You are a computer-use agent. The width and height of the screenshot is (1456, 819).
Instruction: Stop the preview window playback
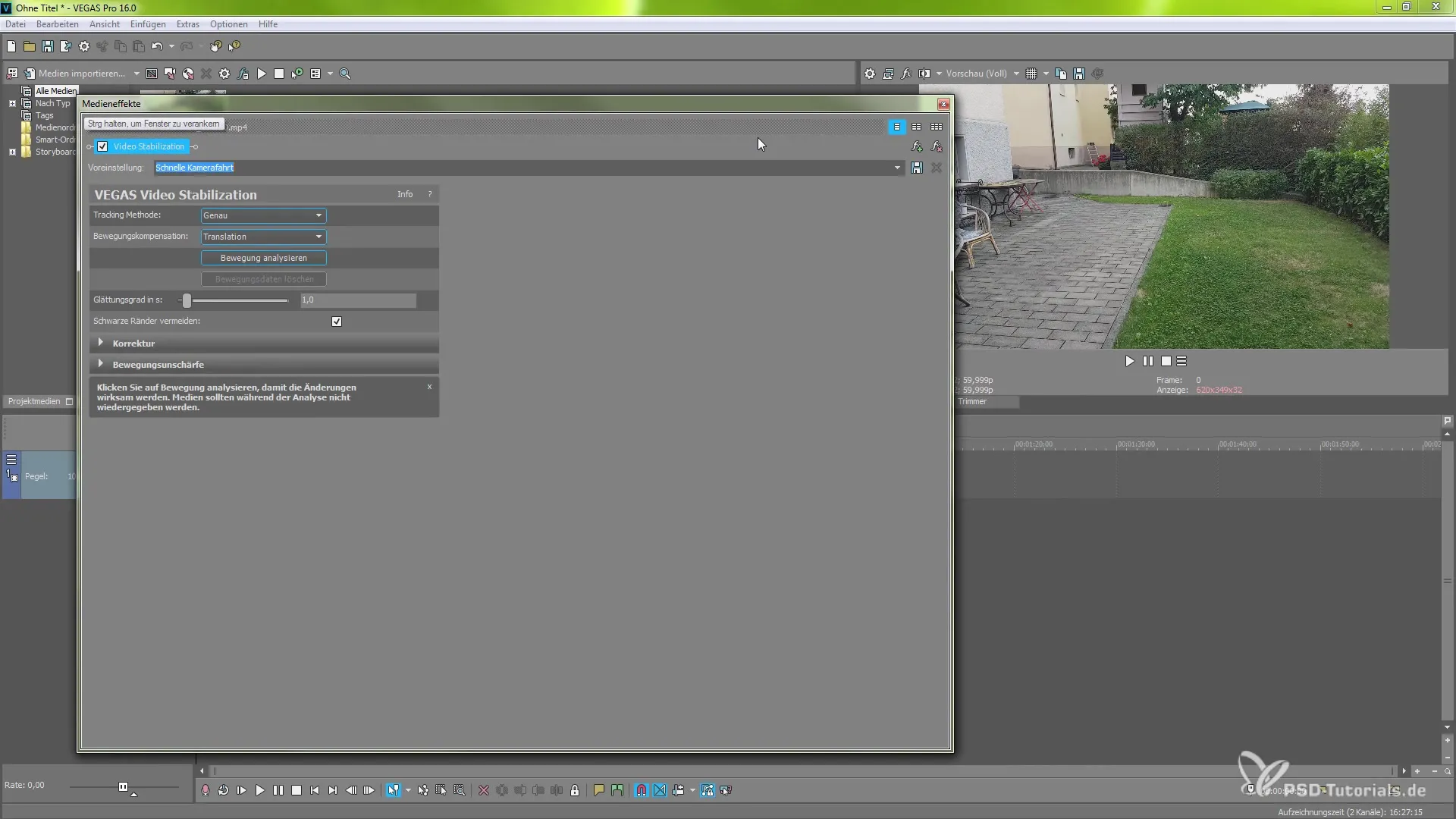pyautogui.click(x=1166, y=362)
